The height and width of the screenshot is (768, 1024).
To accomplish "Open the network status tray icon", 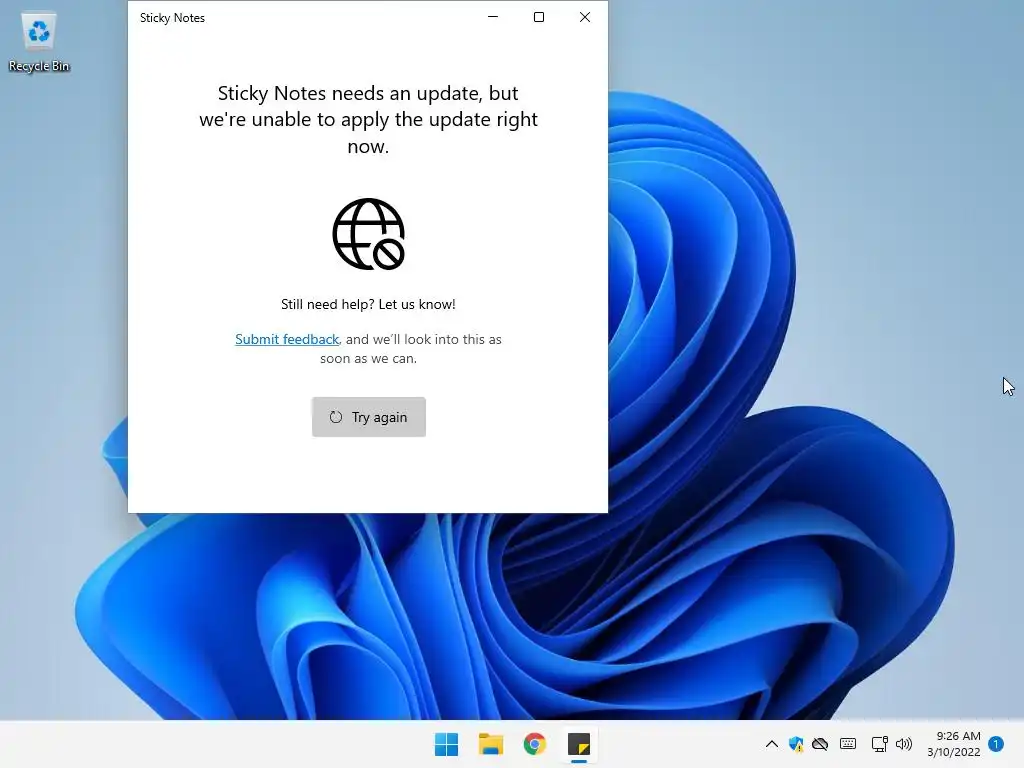I will [879, 744].
